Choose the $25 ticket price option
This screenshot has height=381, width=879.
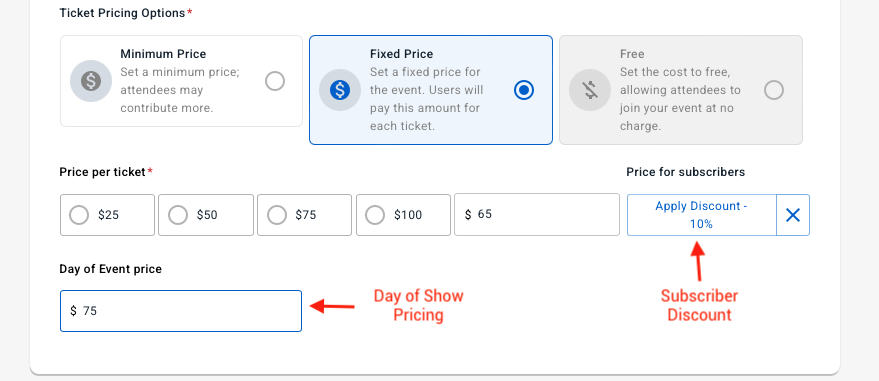click(x=107, y=215)
